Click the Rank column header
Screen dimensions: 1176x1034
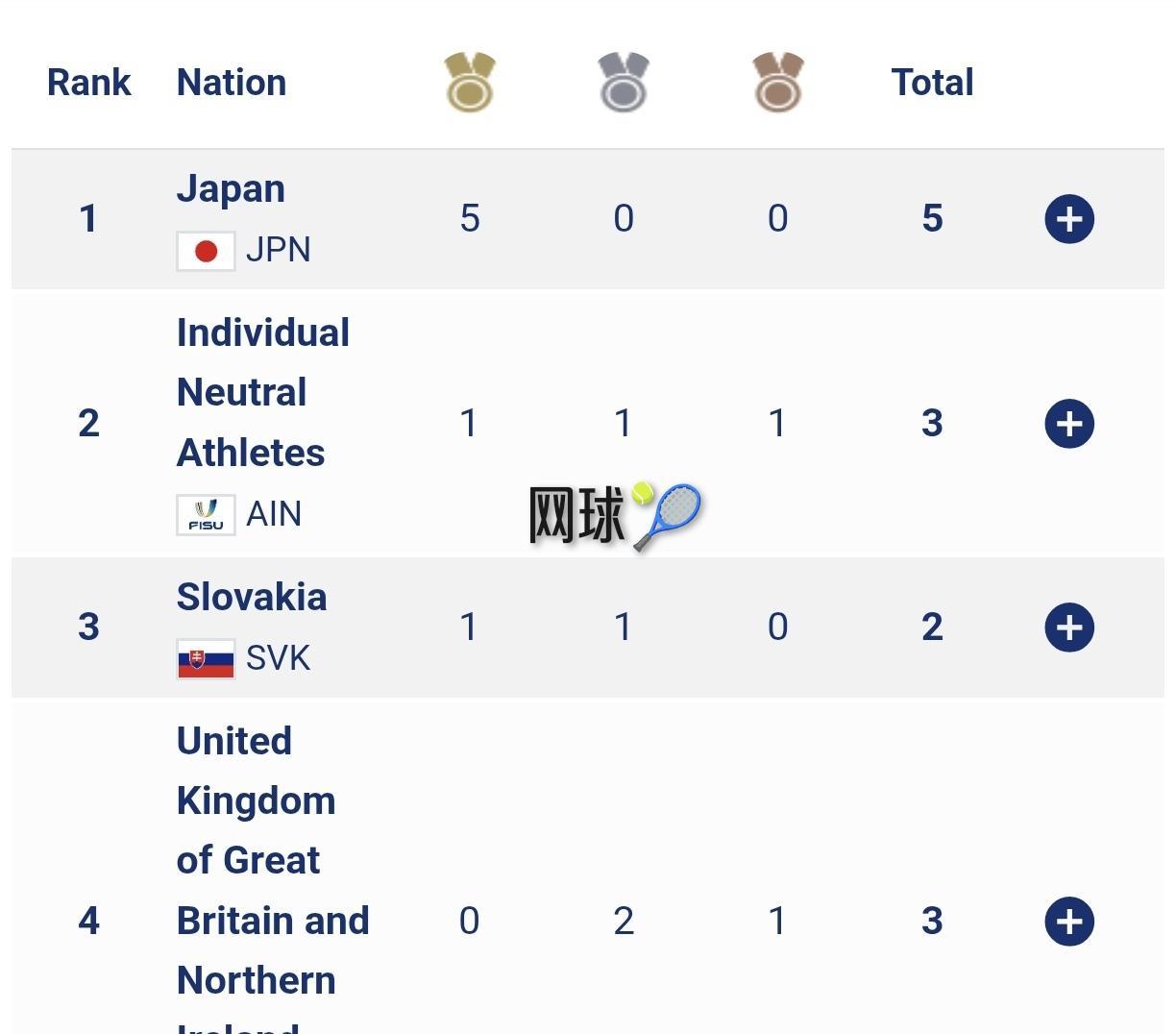click(x=88, y=83)
